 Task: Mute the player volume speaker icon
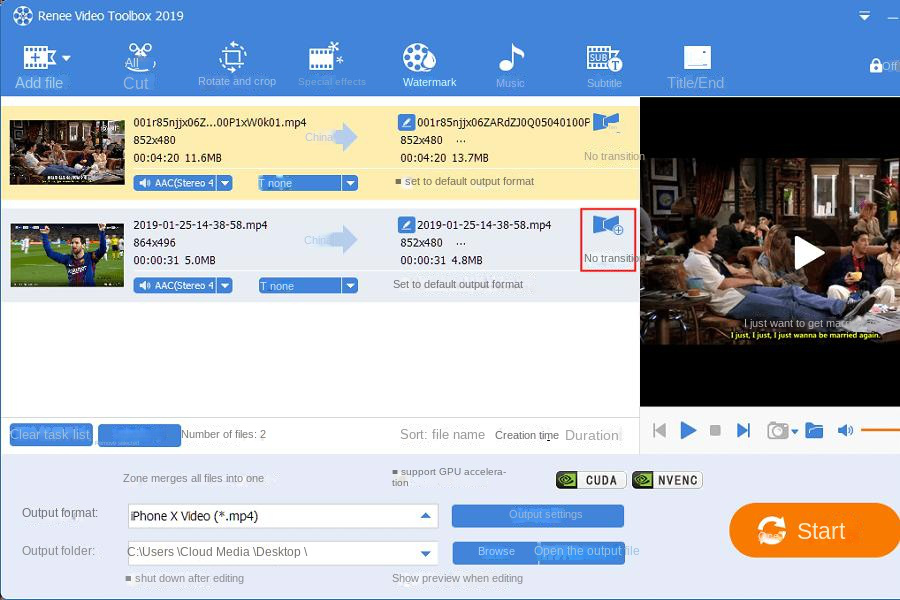coord(845,430)
